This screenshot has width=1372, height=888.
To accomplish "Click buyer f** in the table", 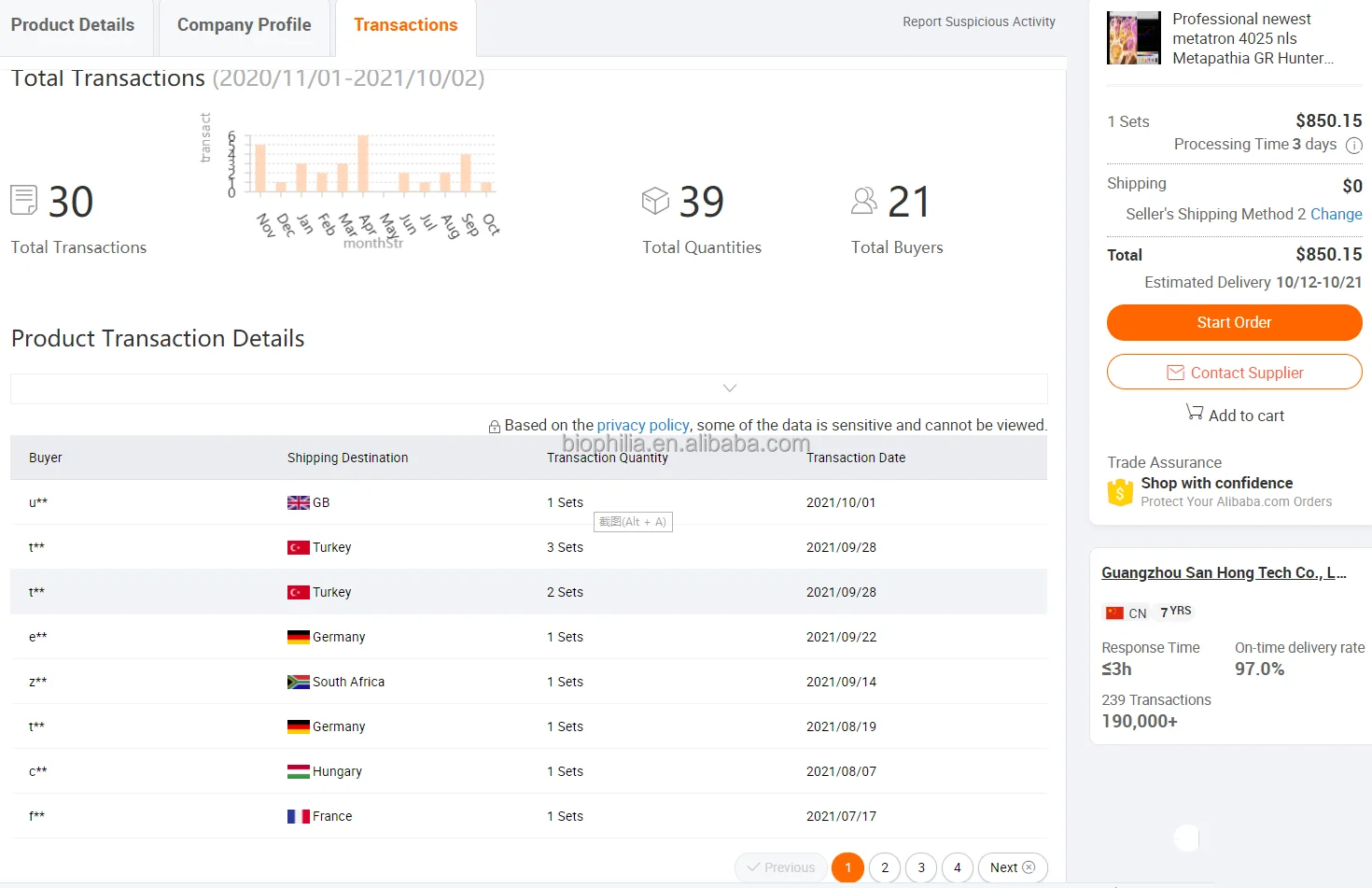I will pyautogui.click(x=37, y=816).
